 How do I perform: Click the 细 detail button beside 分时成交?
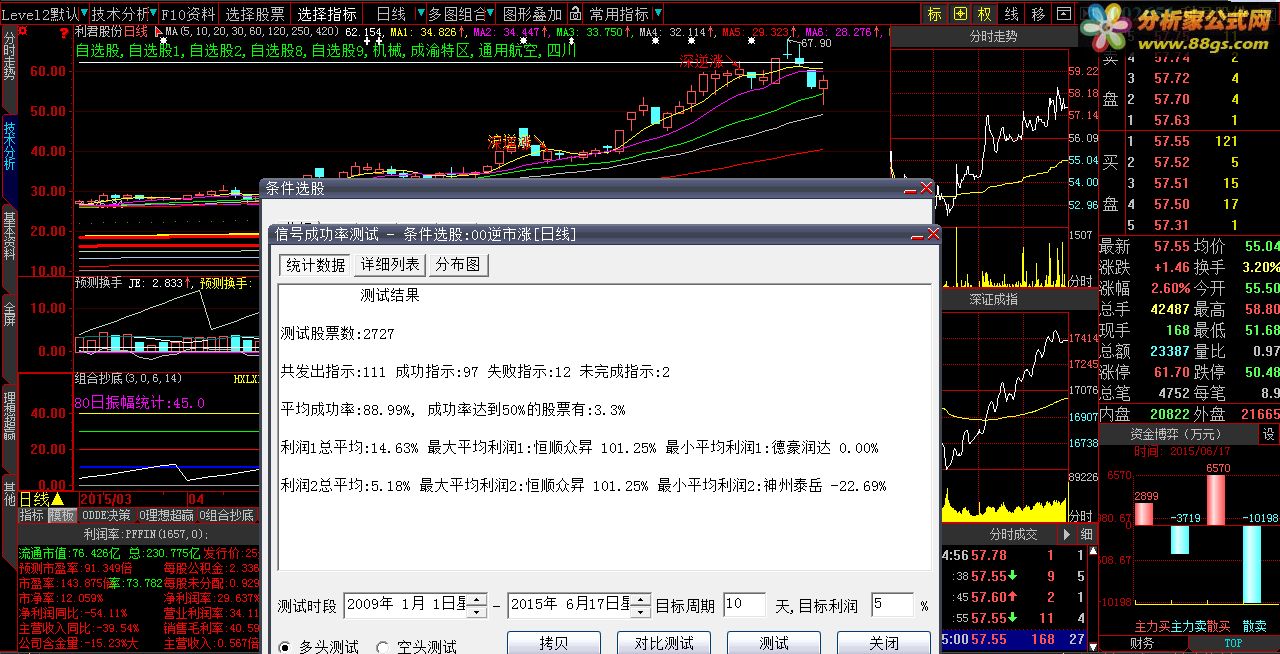point(1087,535)
